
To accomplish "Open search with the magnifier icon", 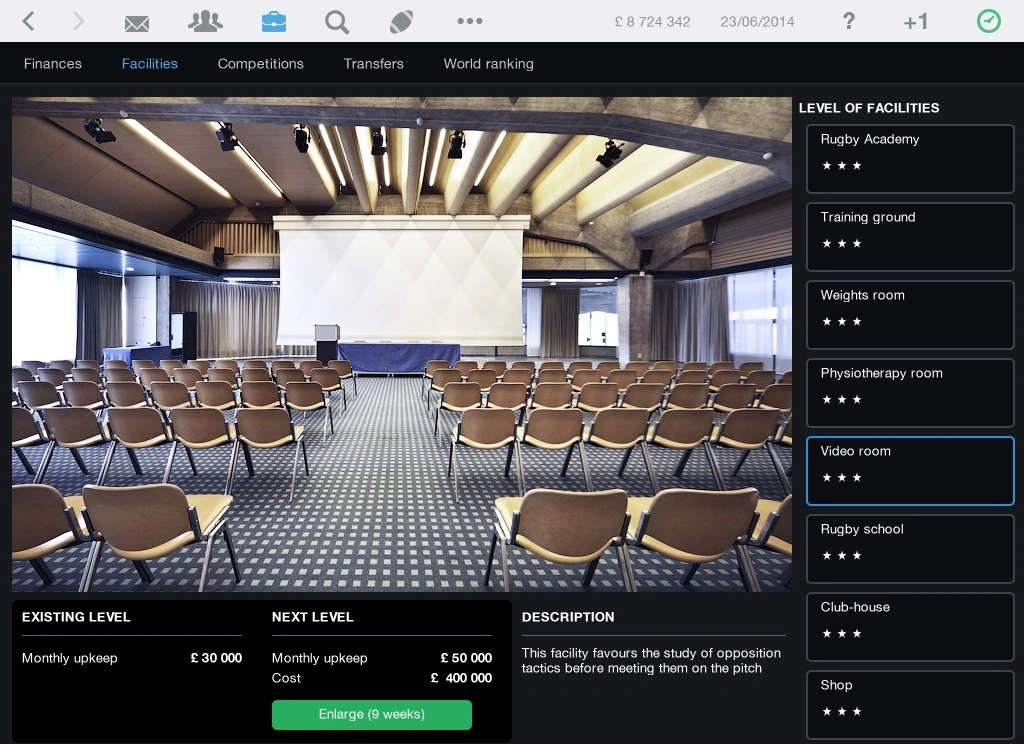I will coord(337,21).
